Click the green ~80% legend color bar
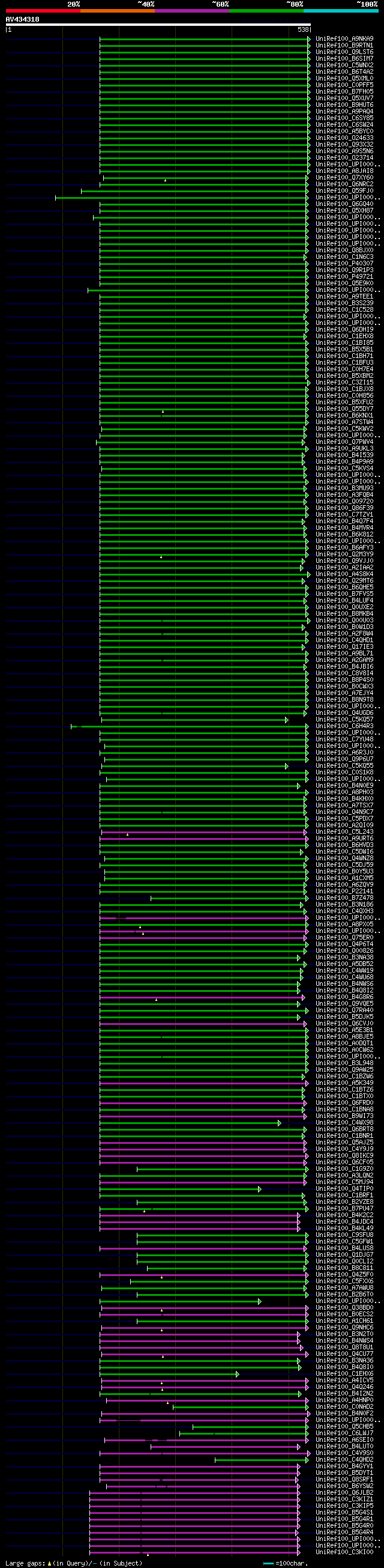 266,11
